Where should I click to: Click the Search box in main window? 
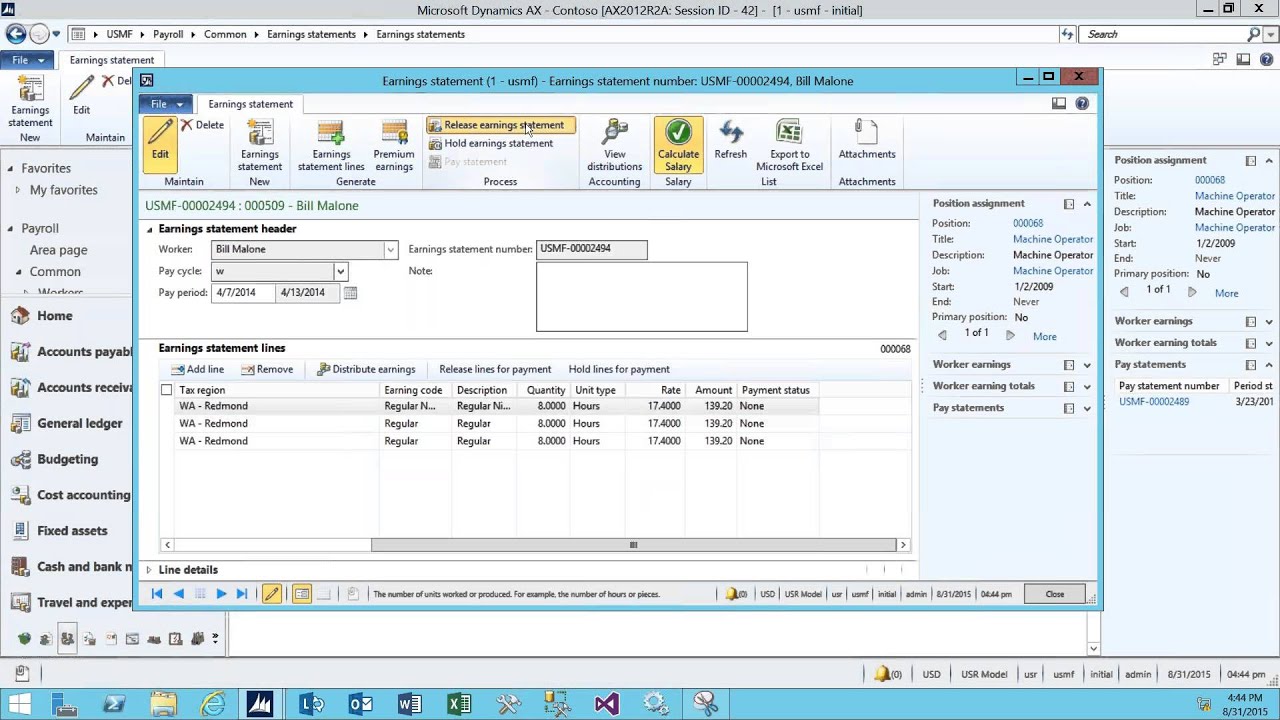tap(1165, 34)
